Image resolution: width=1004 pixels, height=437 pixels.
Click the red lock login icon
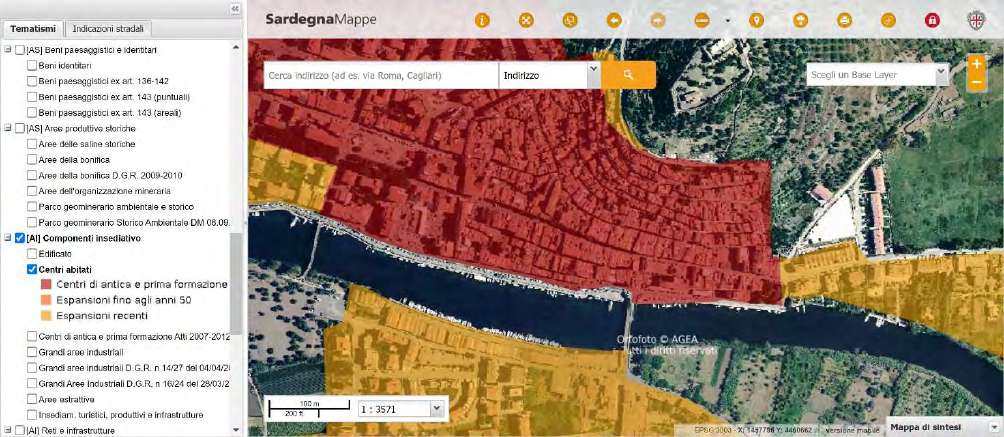932,20
